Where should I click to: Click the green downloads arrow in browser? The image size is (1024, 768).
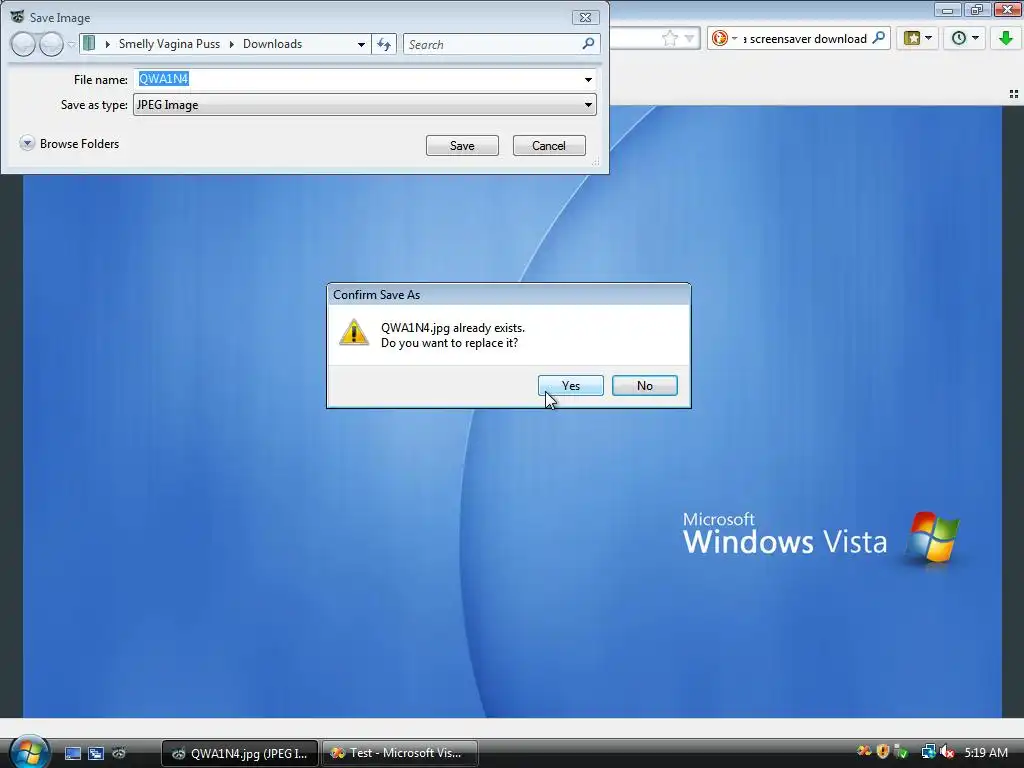(1006, 39)
